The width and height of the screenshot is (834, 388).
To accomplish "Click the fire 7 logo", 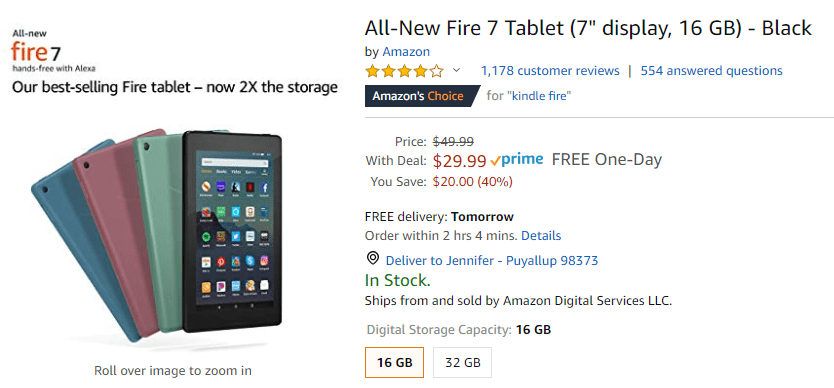I will pyautogui.click(x=36, y=53).
